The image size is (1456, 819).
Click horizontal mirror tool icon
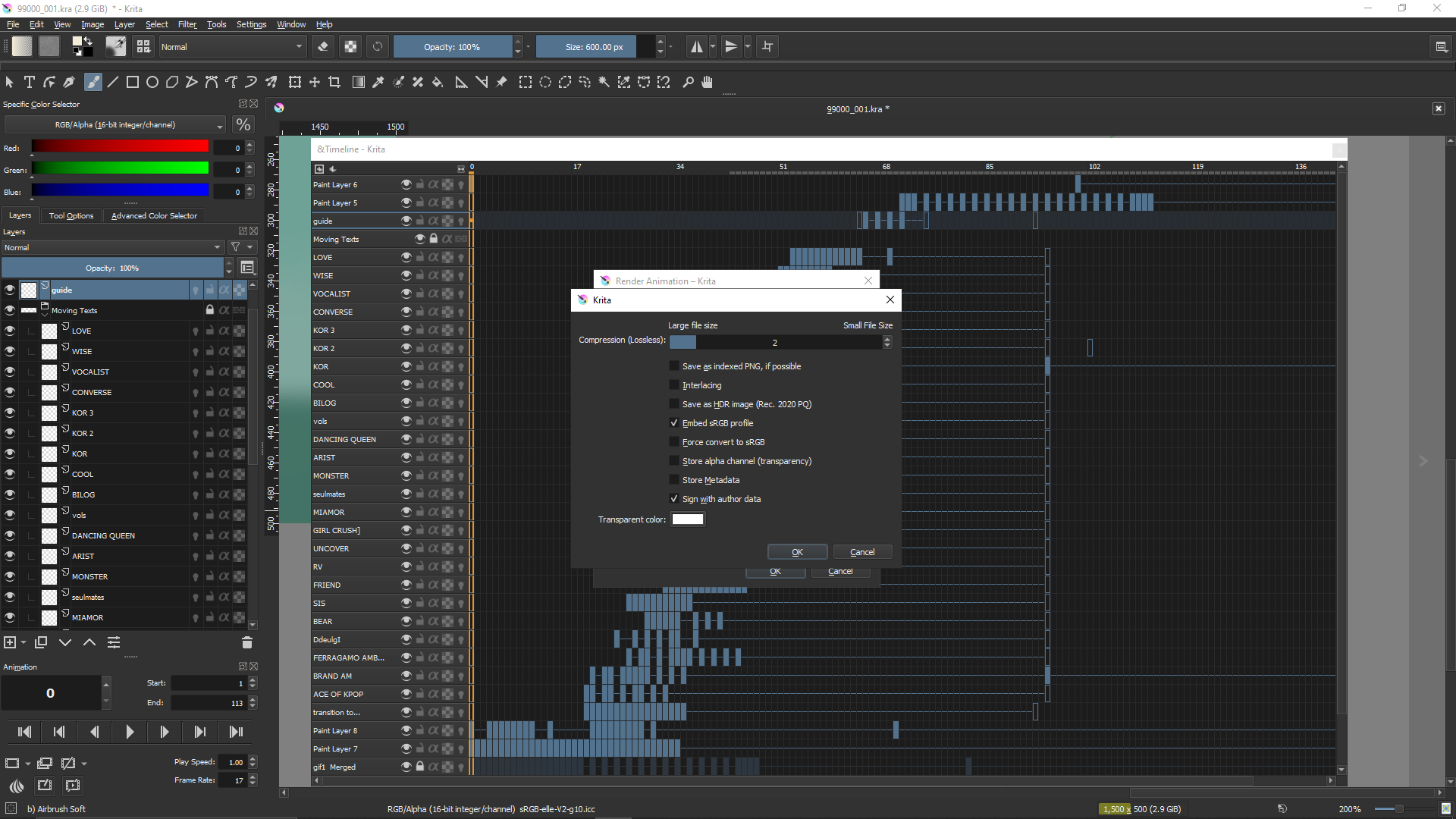click(x=696, y=46)
